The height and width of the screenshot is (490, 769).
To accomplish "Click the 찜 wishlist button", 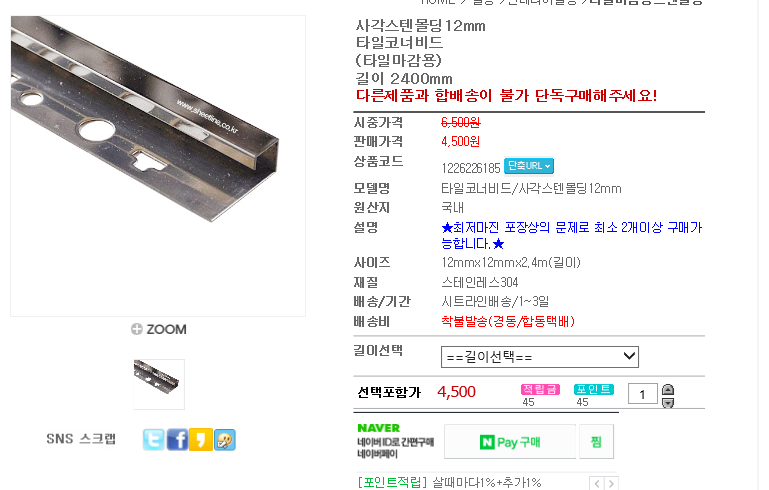I will 596,442.
